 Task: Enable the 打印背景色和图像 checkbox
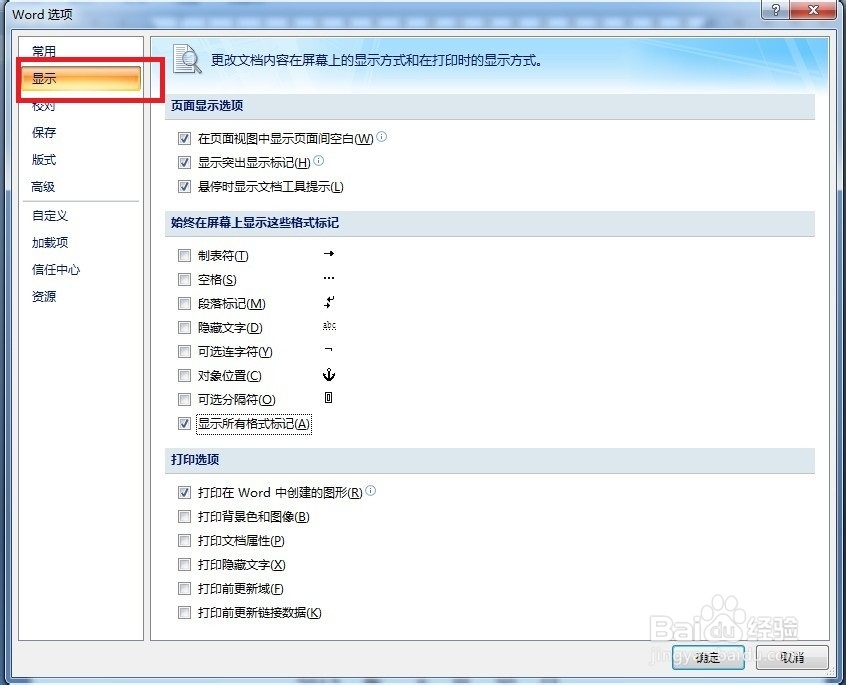[184, 517]
